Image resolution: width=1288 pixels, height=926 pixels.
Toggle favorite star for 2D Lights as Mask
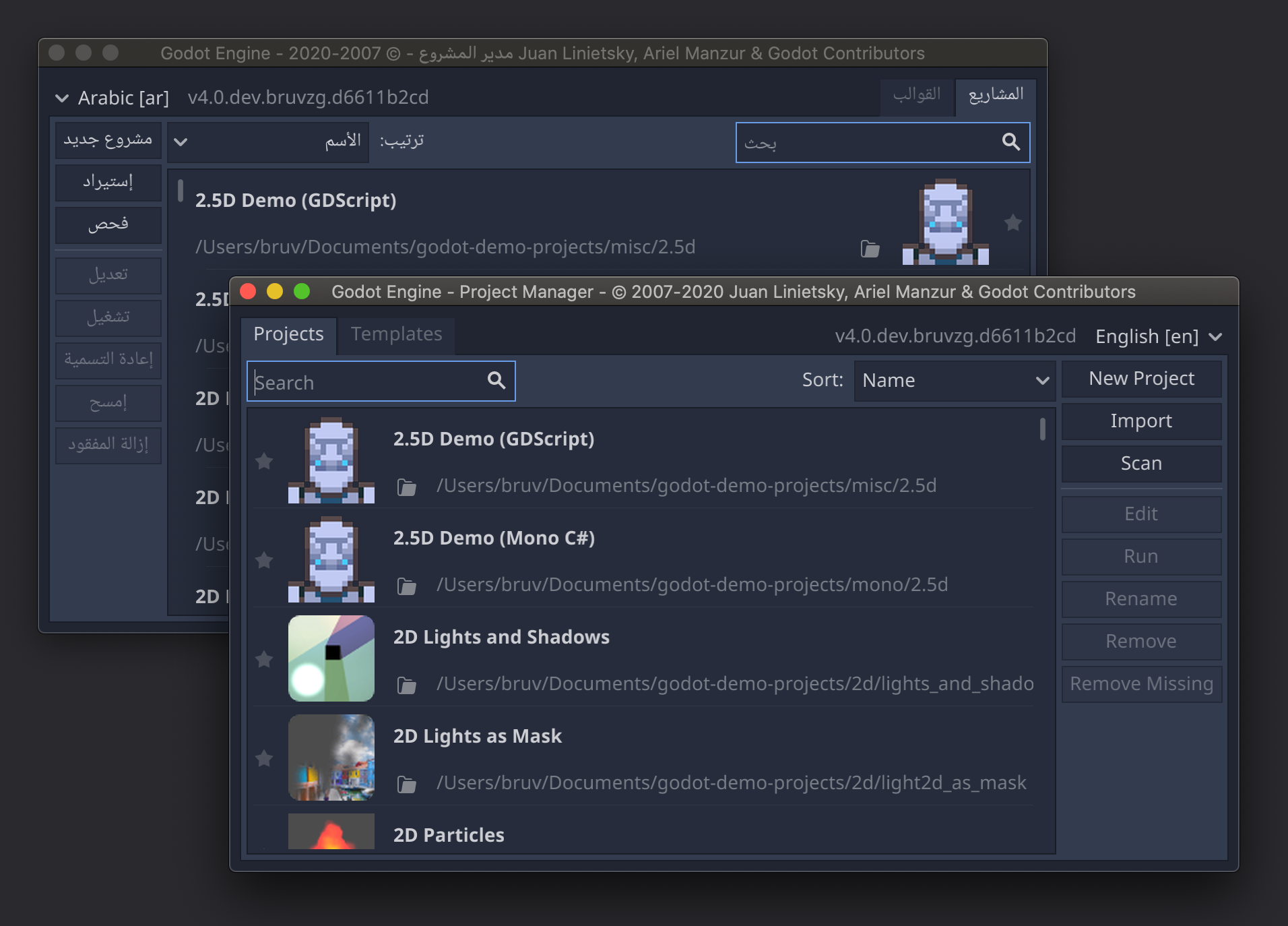point(264,758)
